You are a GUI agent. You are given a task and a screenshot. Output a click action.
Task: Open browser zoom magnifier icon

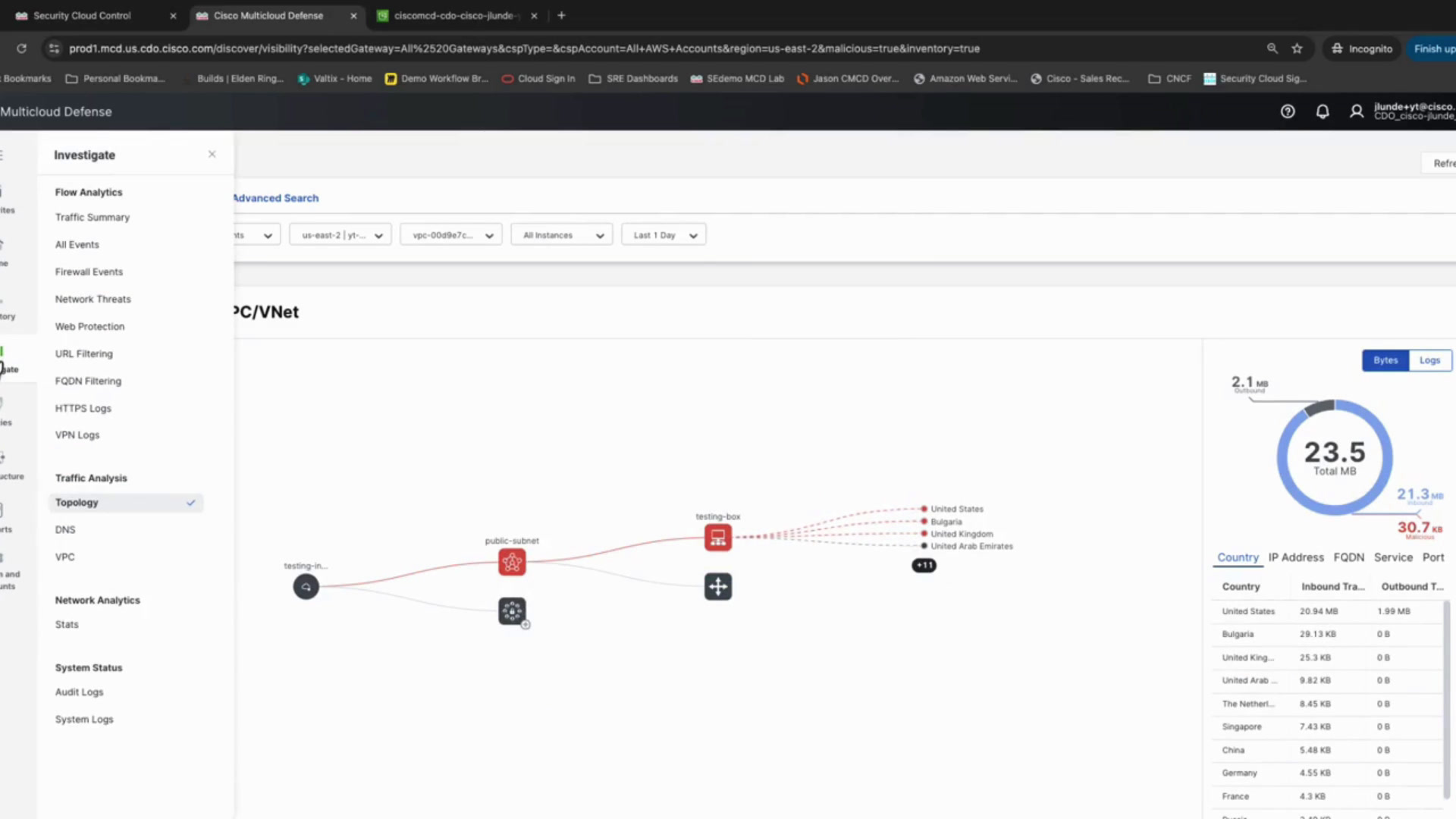[1272, 49]
